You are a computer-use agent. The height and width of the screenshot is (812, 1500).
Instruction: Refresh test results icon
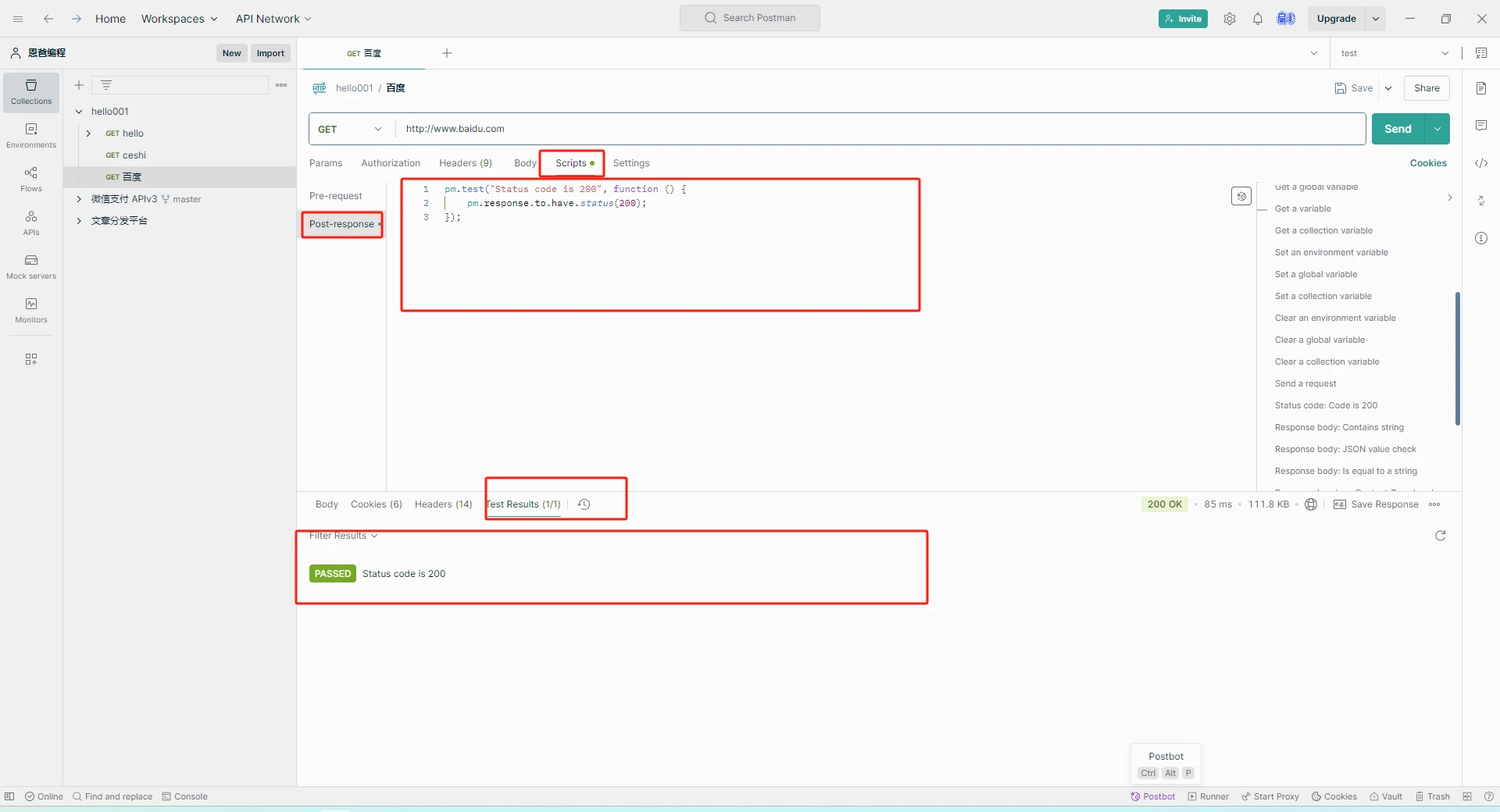click(1441, 536)
